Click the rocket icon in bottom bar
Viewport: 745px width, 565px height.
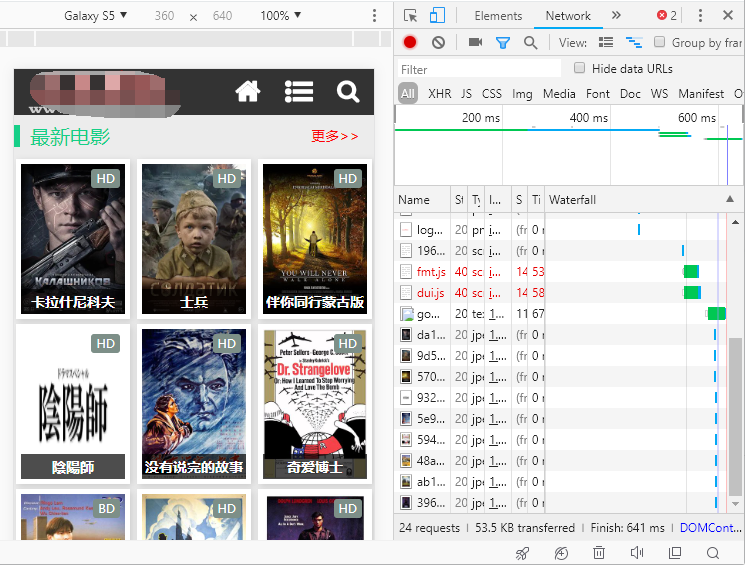tap(523, 553)
